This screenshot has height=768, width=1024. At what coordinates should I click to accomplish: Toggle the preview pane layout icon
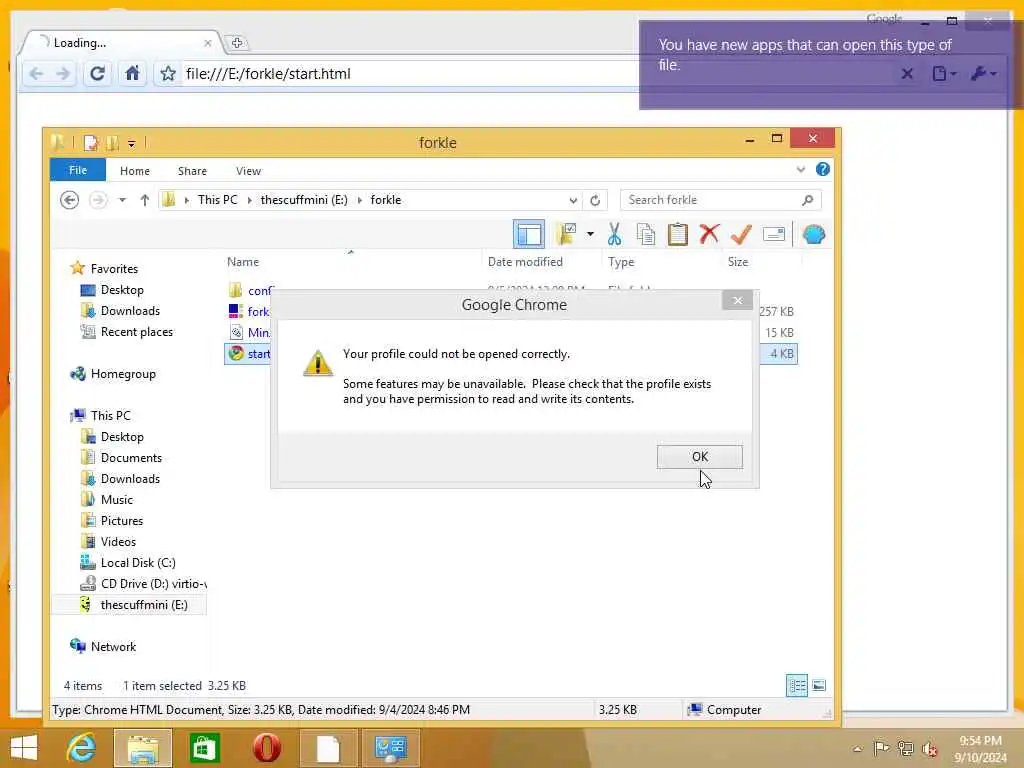click(528, 234)
